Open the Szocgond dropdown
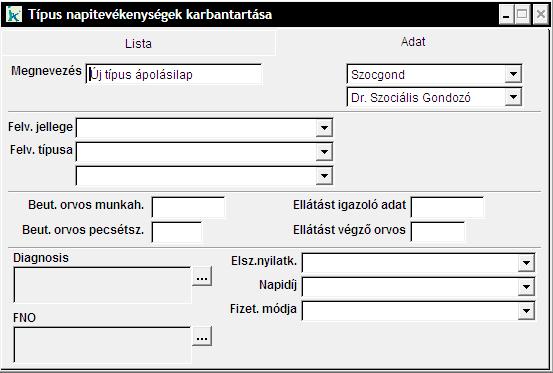The width and height of the screenshot is (553, 373). click(x=434, y=74)
